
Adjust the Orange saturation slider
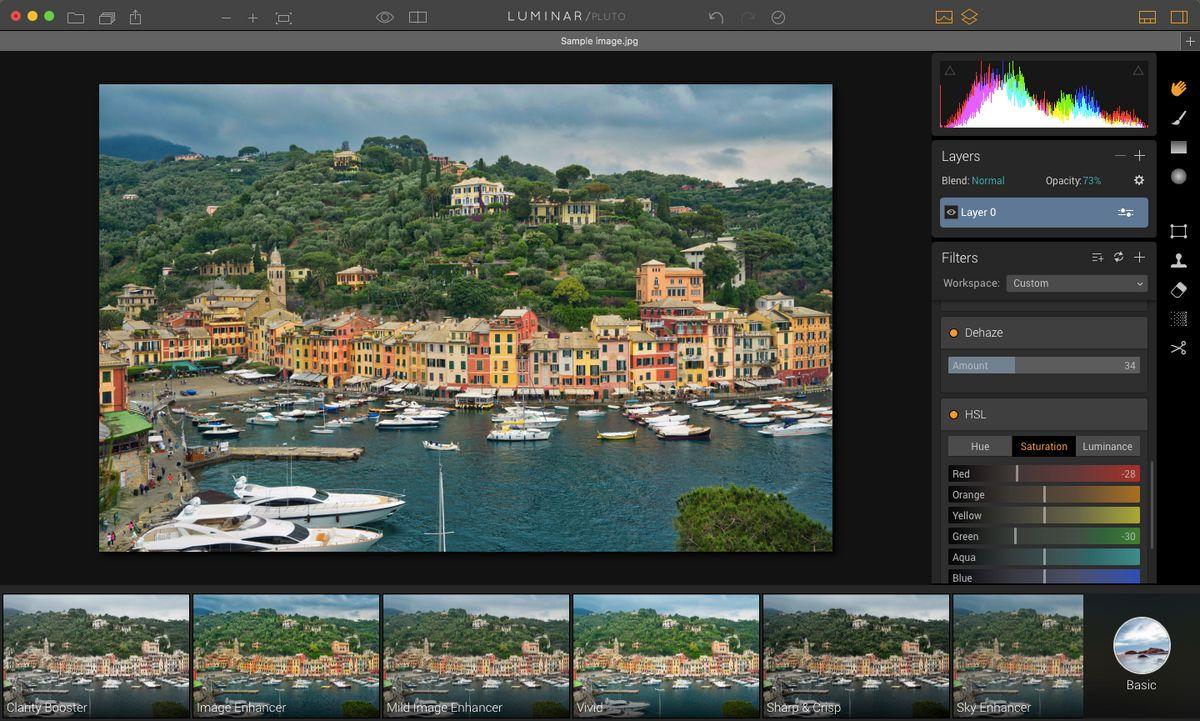point(1044,495)
